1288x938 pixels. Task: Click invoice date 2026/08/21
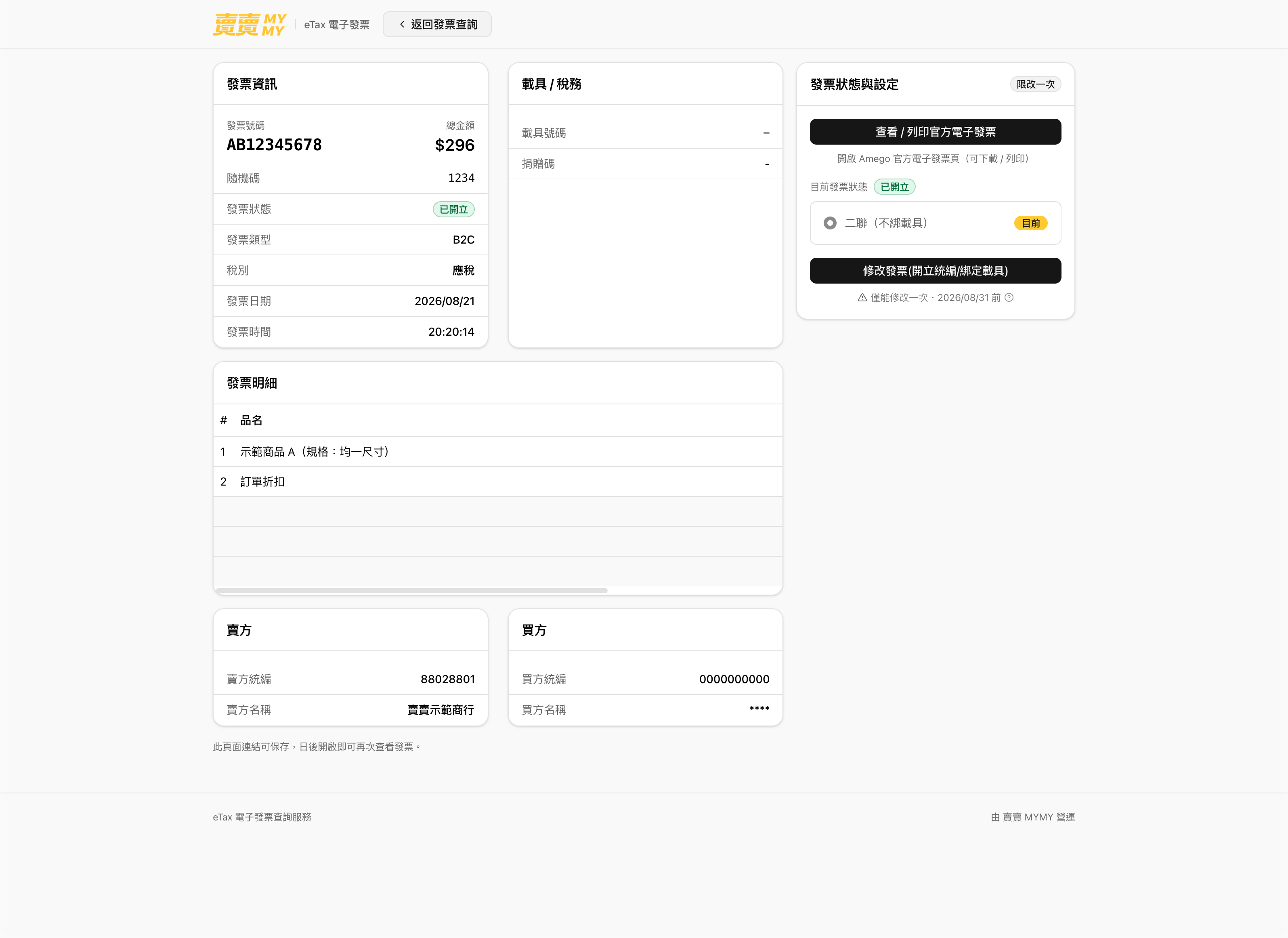[445, 301]
